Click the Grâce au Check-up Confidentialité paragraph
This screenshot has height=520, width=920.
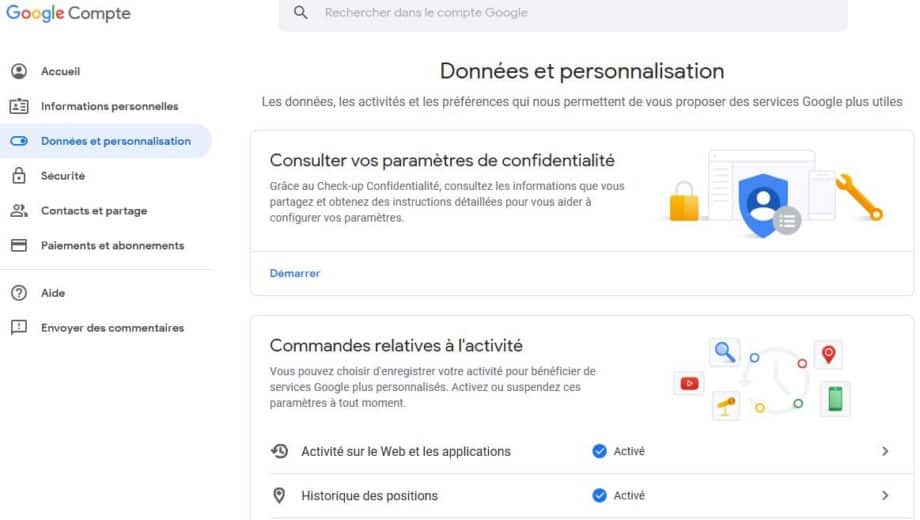click(x=447, y=202)
